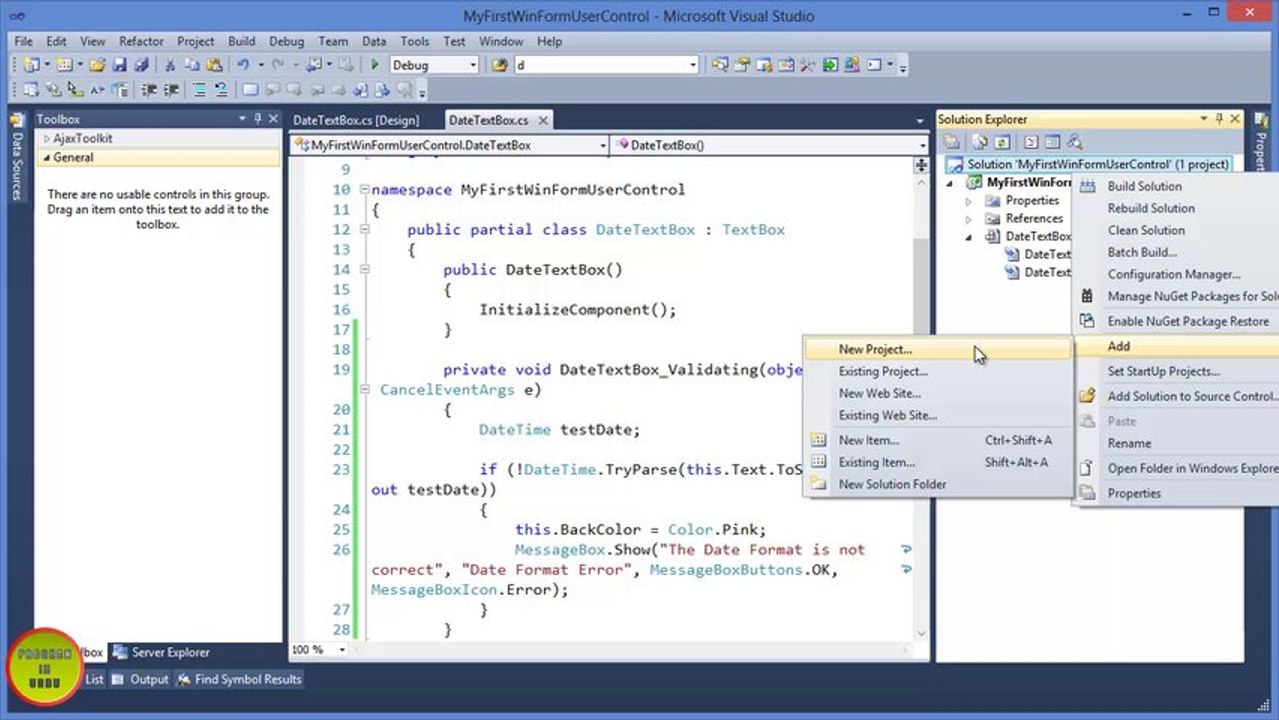Click the View Code icon in Solution Explorer
The image size is (1279, 720).
1031,142
